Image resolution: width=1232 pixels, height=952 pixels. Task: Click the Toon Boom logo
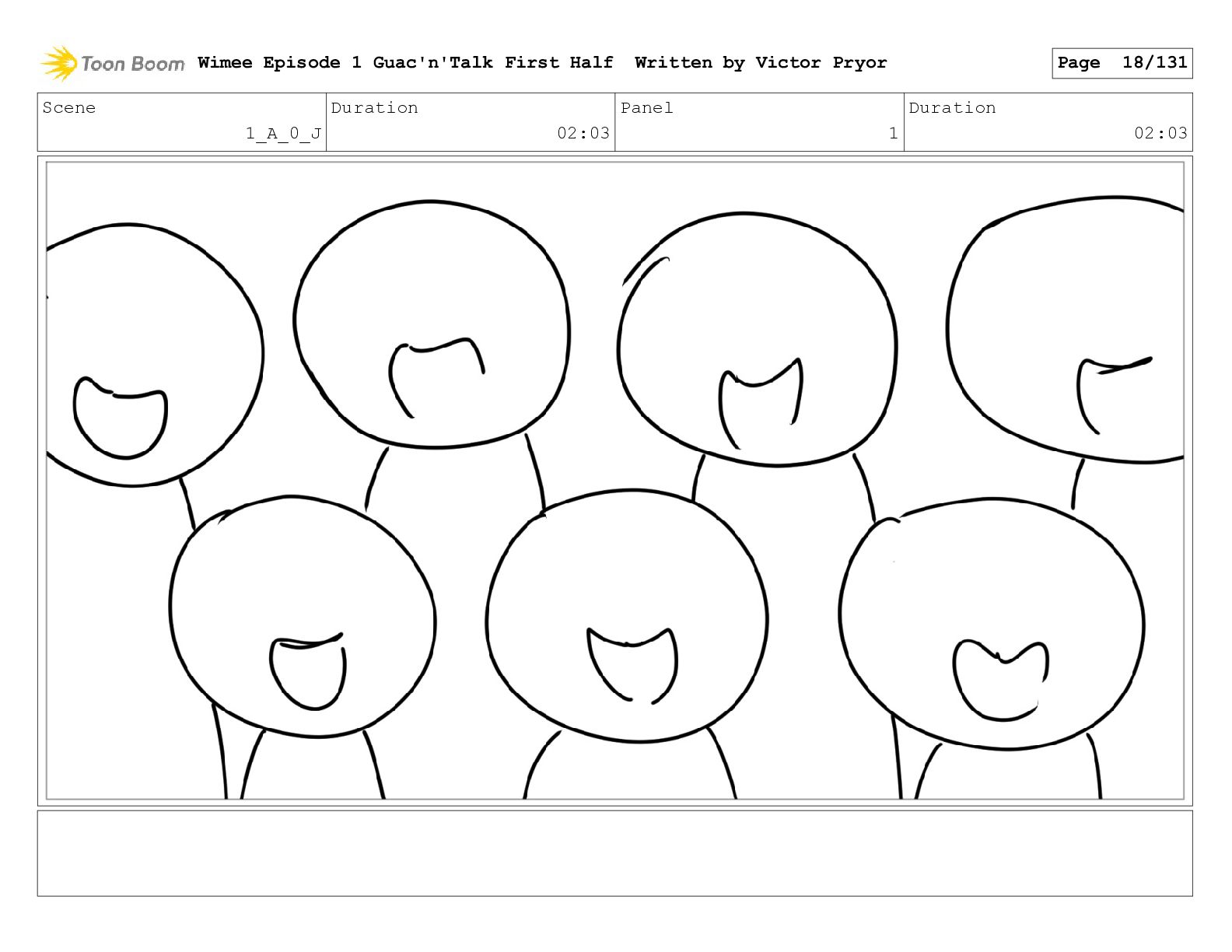(x=113, y=63)
